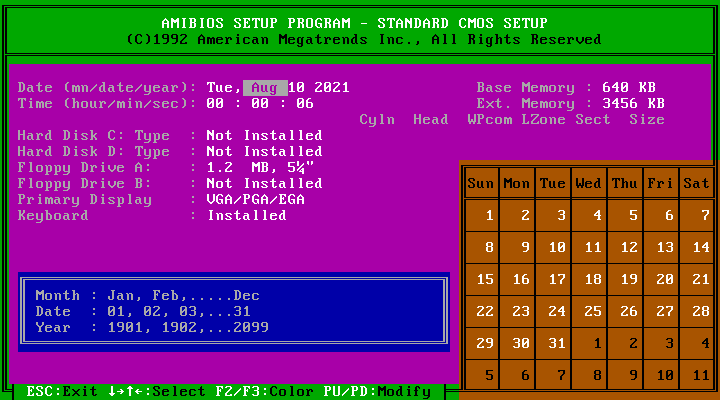
Task: Click the Cyln column header
Action: click(x=377, y=120)
